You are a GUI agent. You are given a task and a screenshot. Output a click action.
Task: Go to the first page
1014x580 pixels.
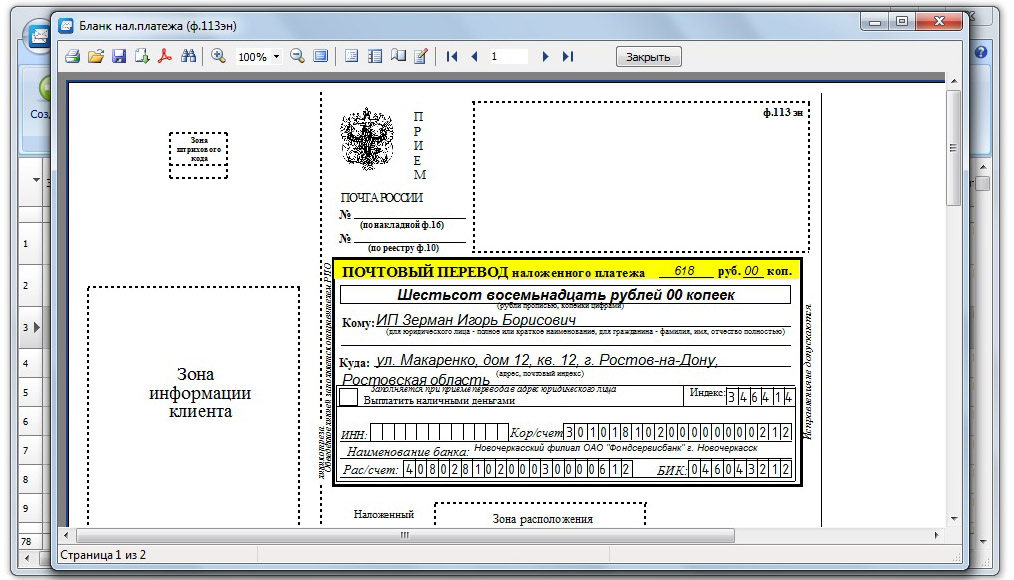click(451, 56)
